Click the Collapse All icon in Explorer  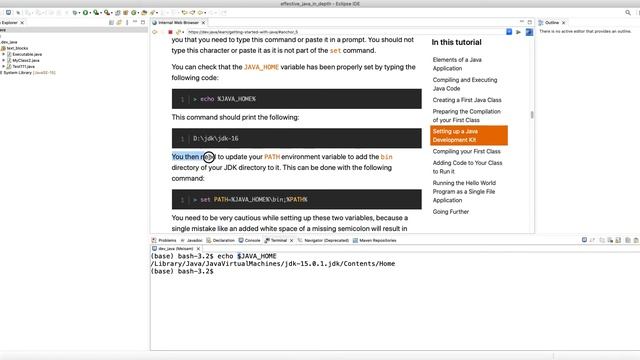(x=111, y=22)
